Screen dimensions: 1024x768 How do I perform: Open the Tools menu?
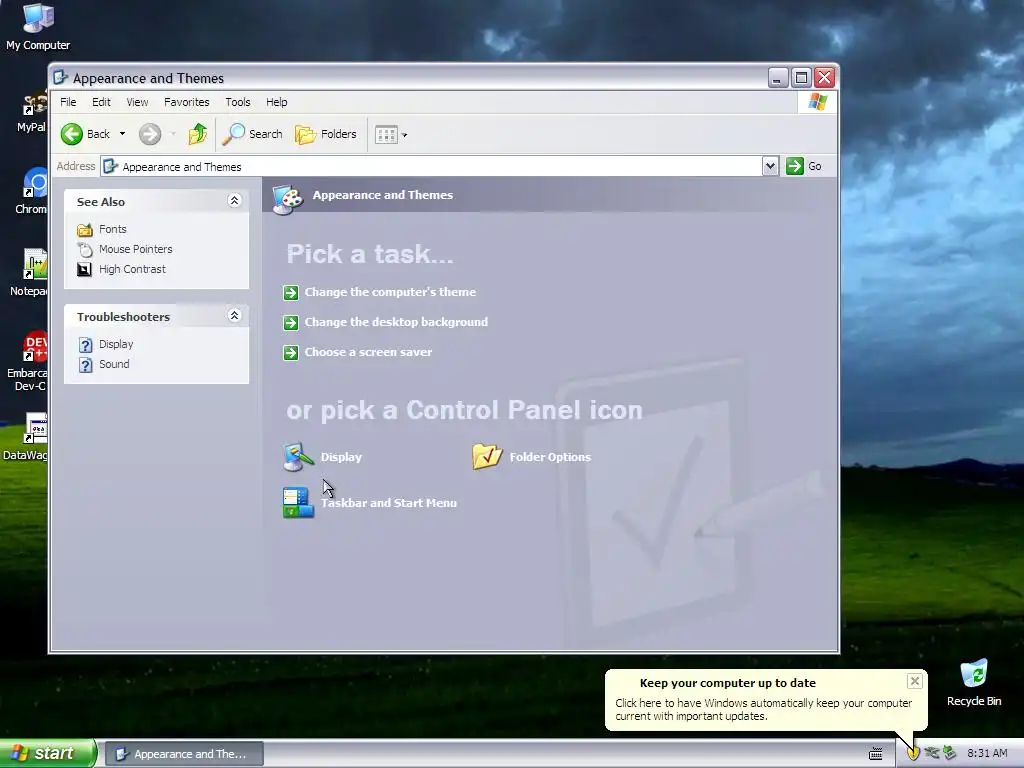pyautogui.click(x=238, y=102)
